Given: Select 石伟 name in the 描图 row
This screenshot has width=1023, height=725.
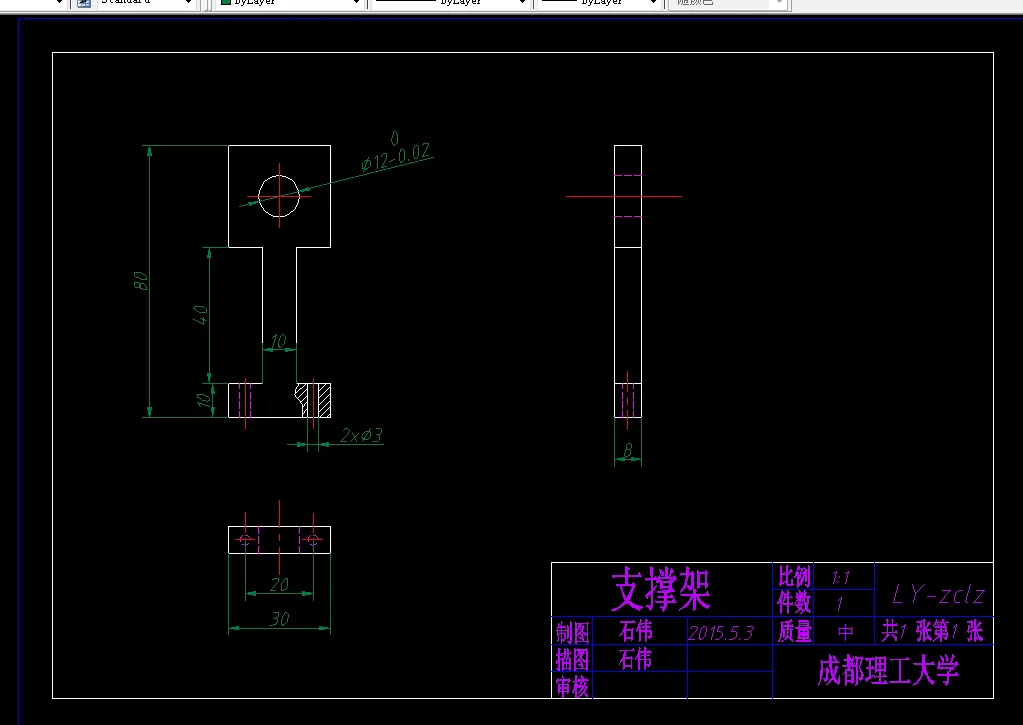Looking at the screenshot, I should point(635,659).
